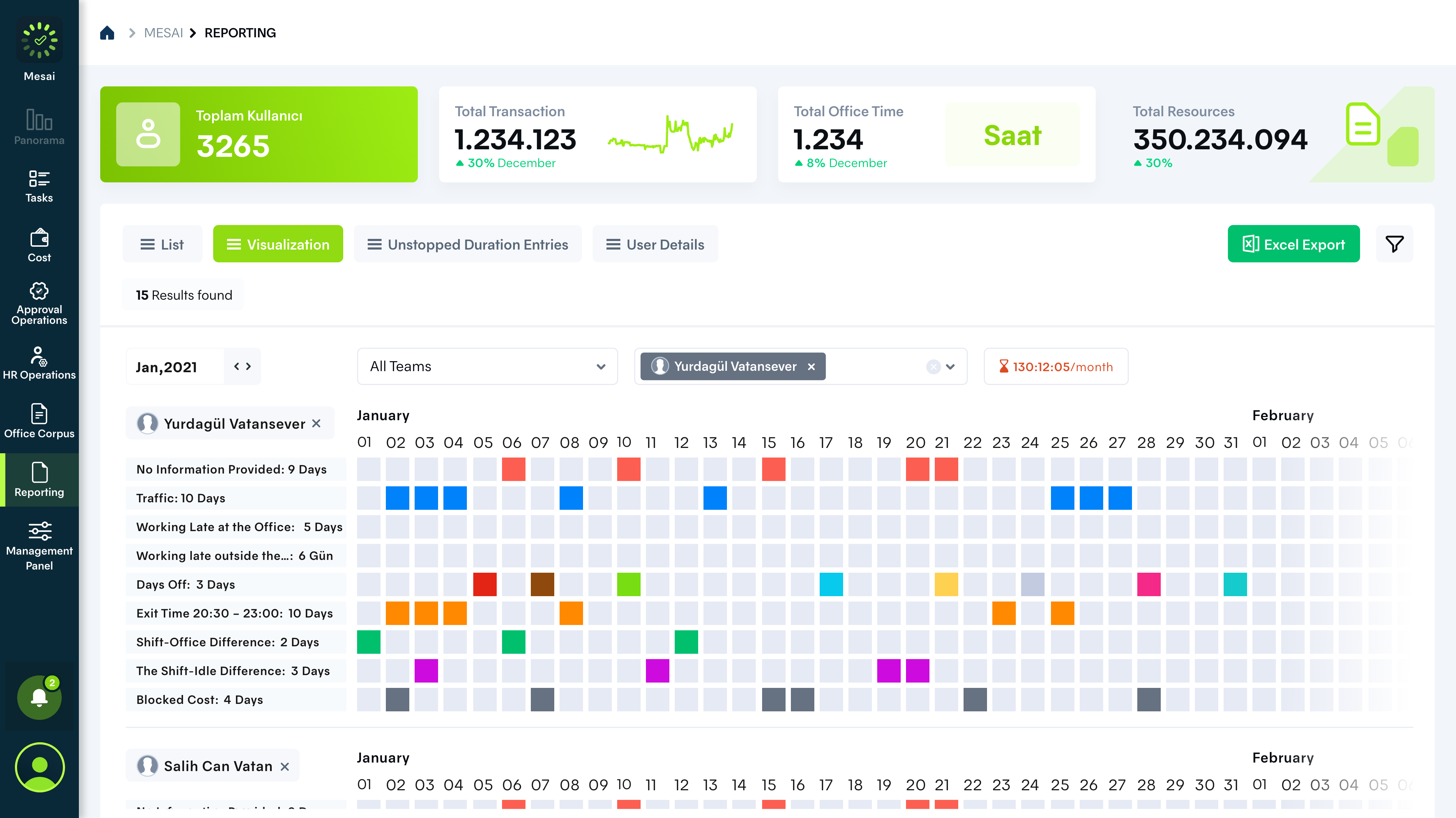Open HR Operations section
The image size is (1456, 818).
pos(39,363)
